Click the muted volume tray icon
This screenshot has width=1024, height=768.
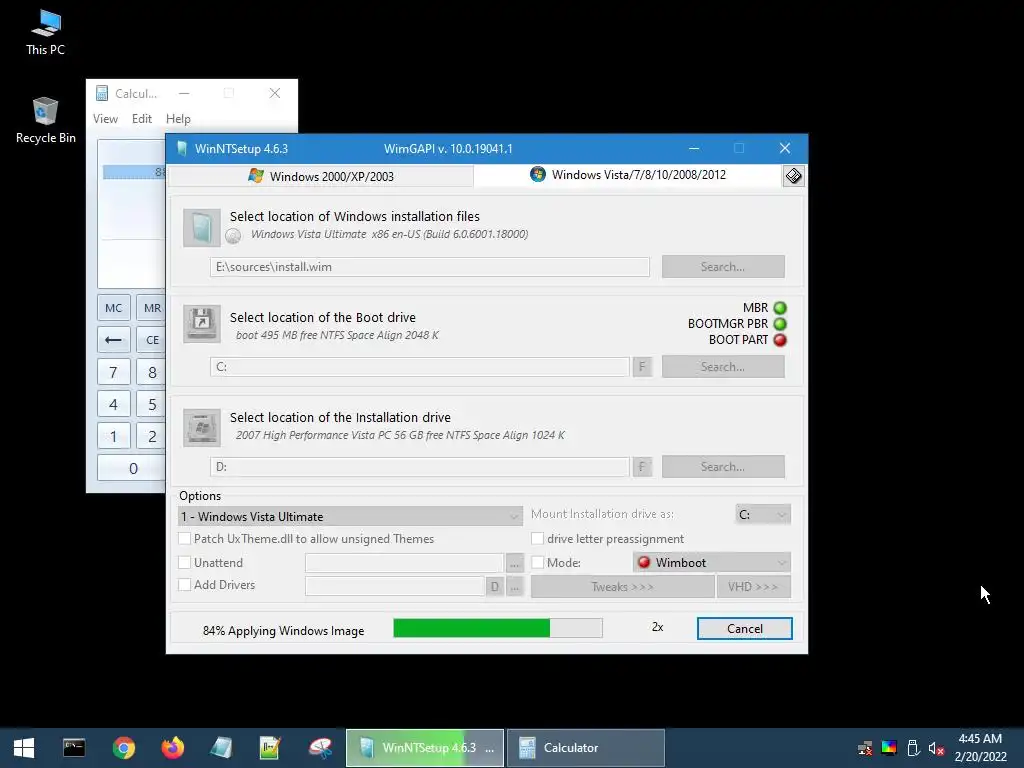pyautogui.click(x=936, y=748)
